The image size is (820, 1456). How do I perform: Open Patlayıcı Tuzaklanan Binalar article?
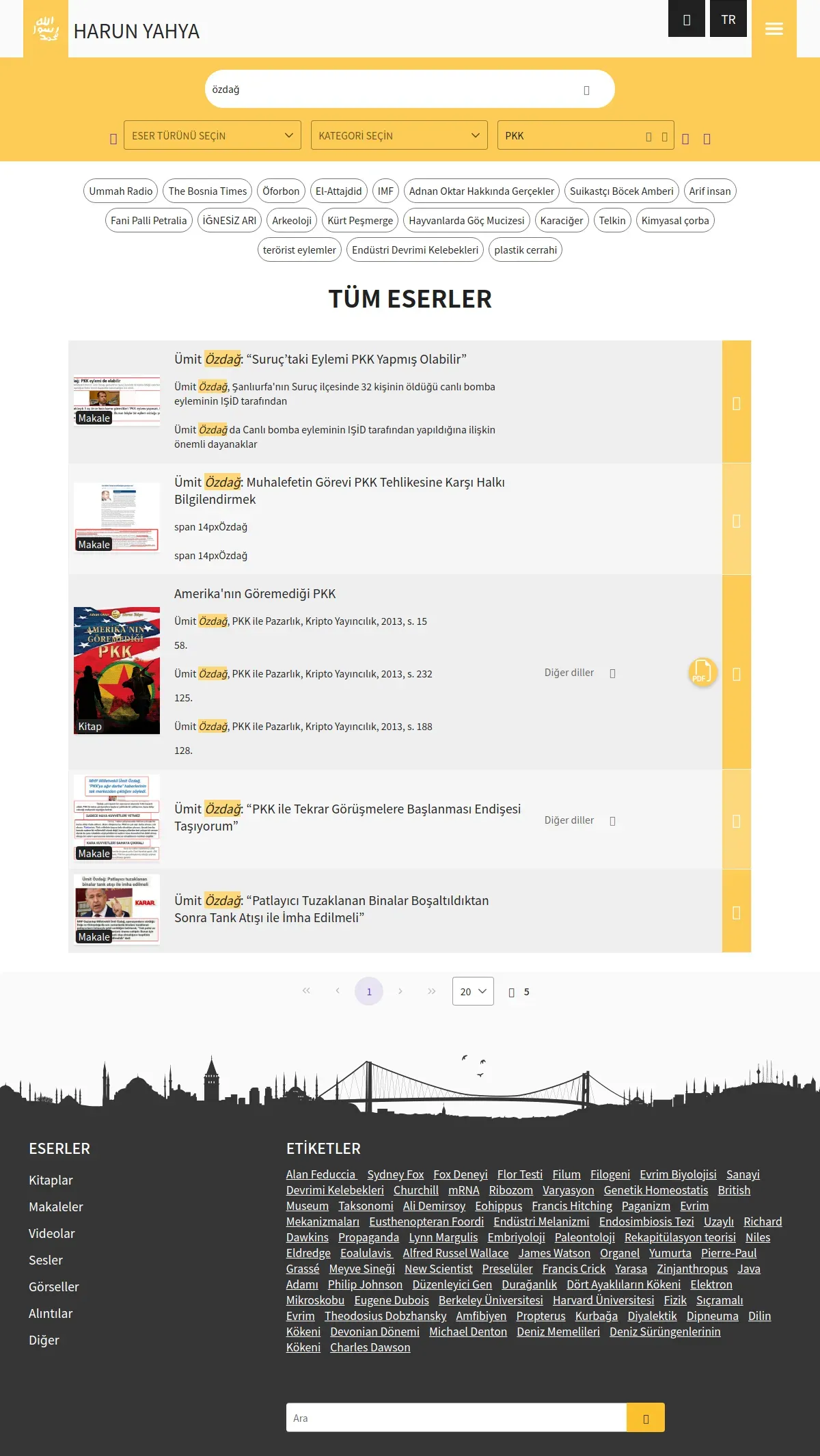click(x=331, y=909)
